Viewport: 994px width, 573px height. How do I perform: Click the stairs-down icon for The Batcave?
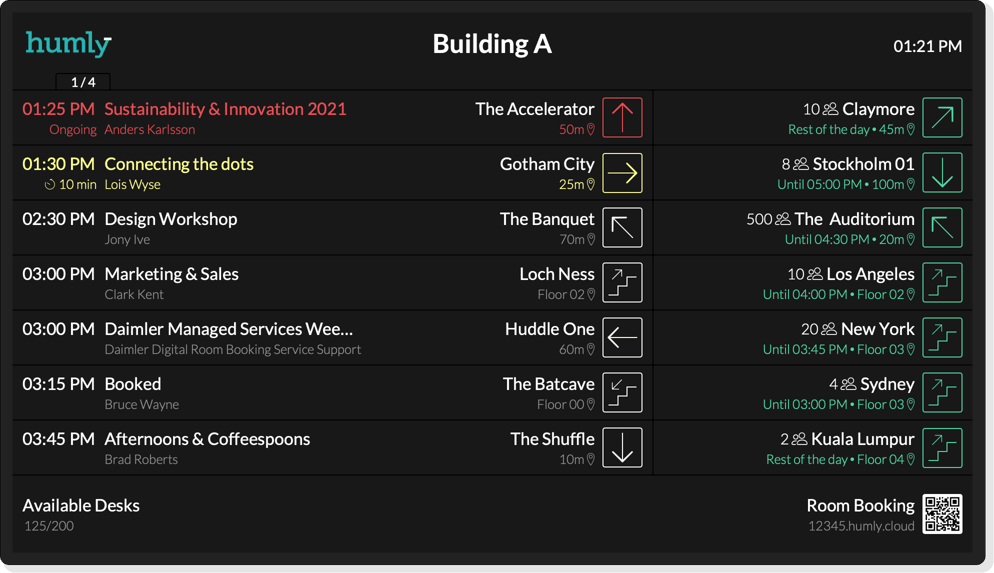tap(622, 393)
